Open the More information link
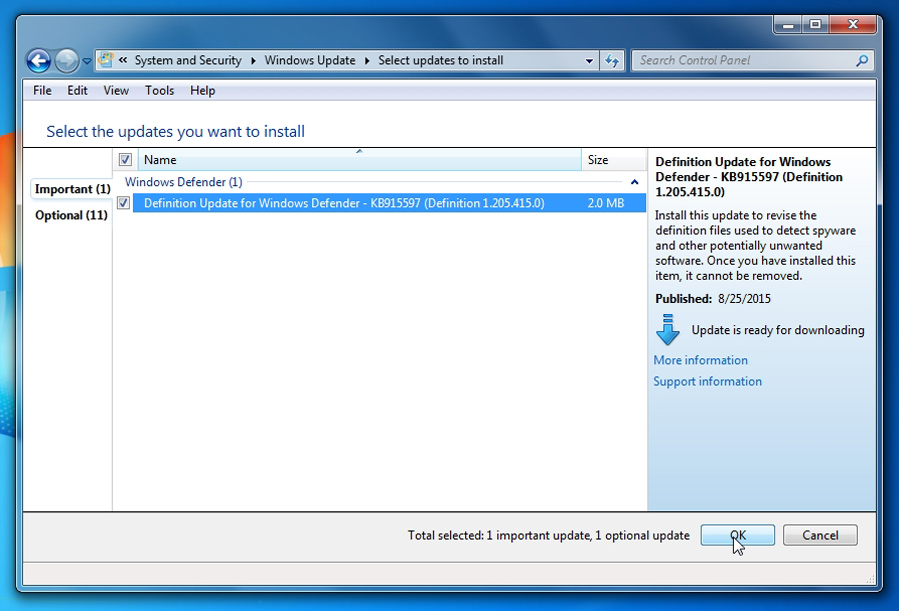This screenshot has height=611, width=899. [701, 360]
